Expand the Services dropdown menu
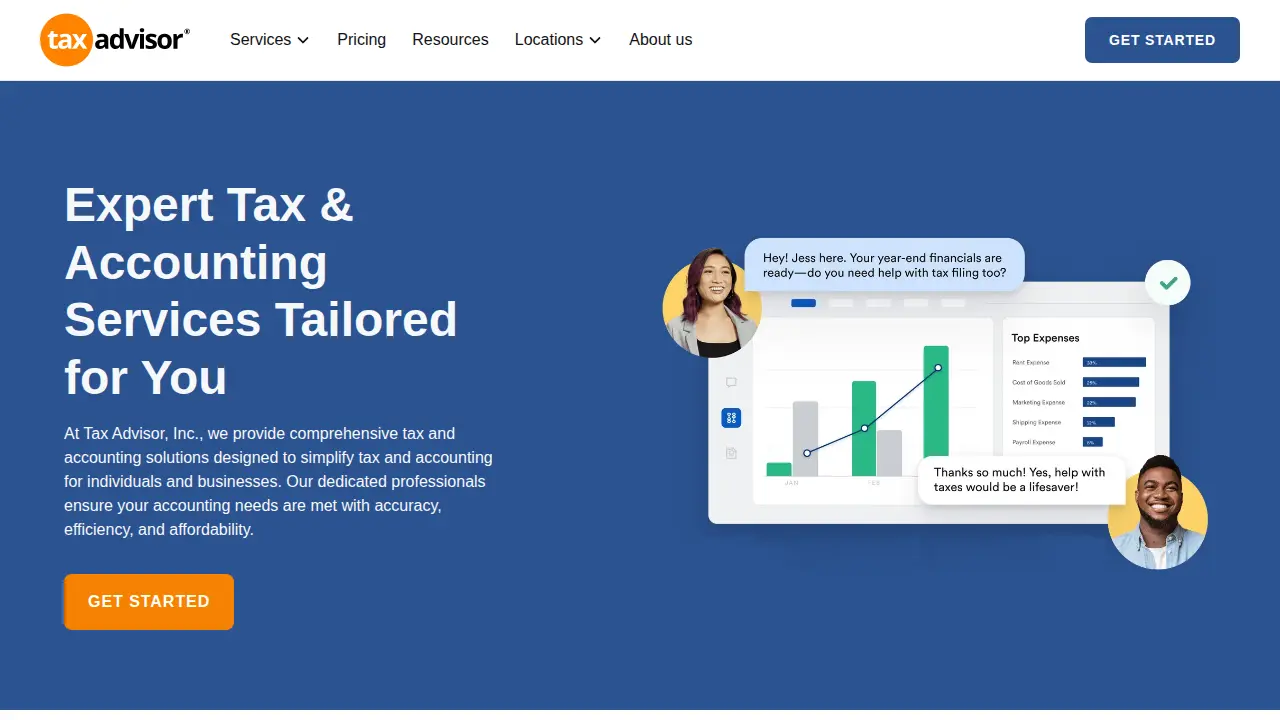Viewport: 1280px width, 720px height. click(269, 40)
